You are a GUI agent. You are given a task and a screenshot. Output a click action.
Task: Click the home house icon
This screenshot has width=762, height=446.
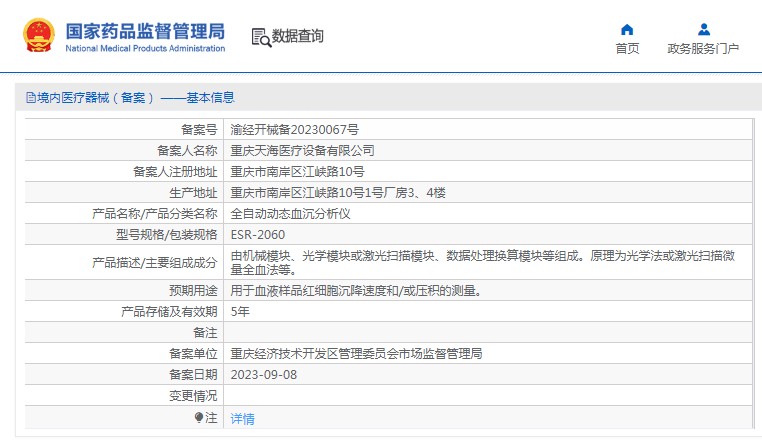point(627,30)
